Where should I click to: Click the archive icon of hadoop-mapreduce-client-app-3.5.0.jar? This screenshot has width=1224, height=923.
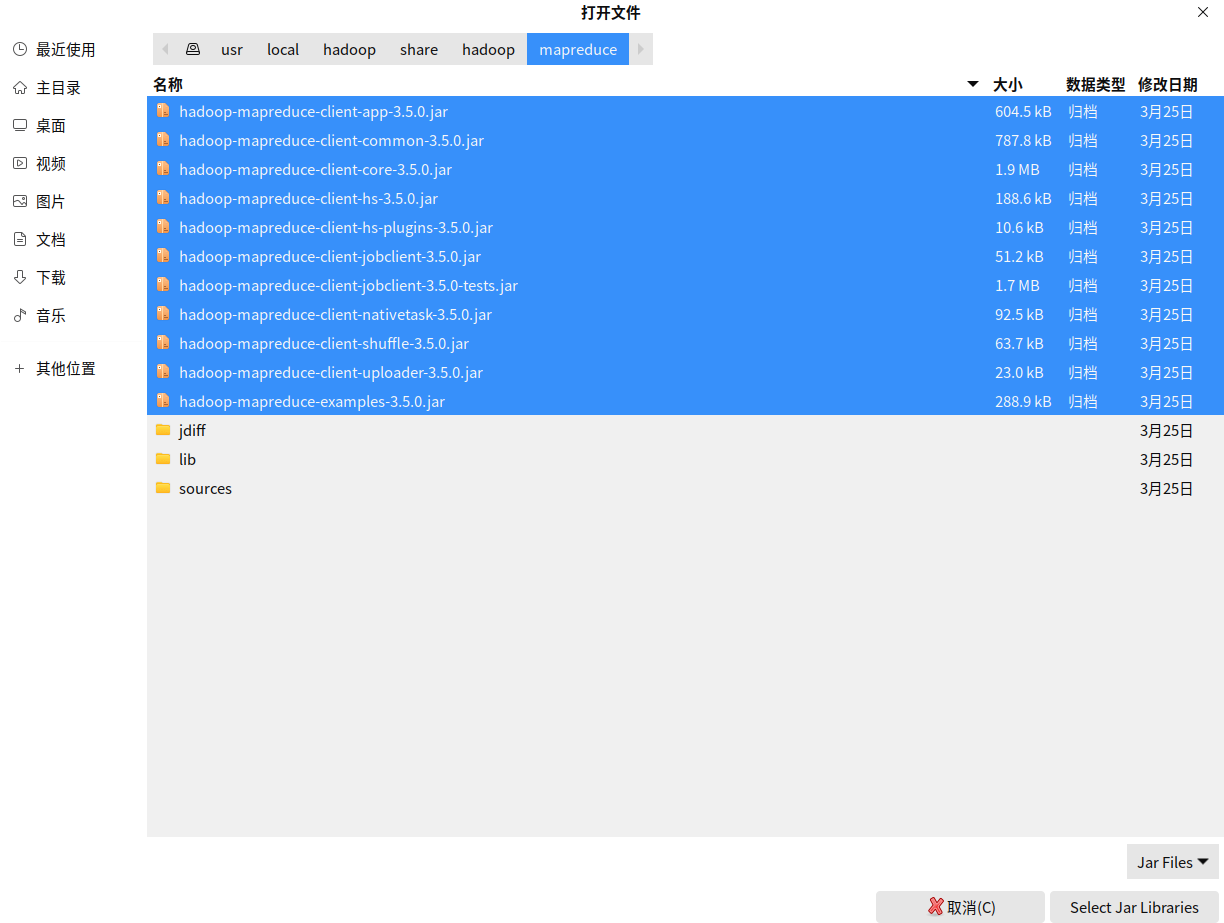(163, 111)
